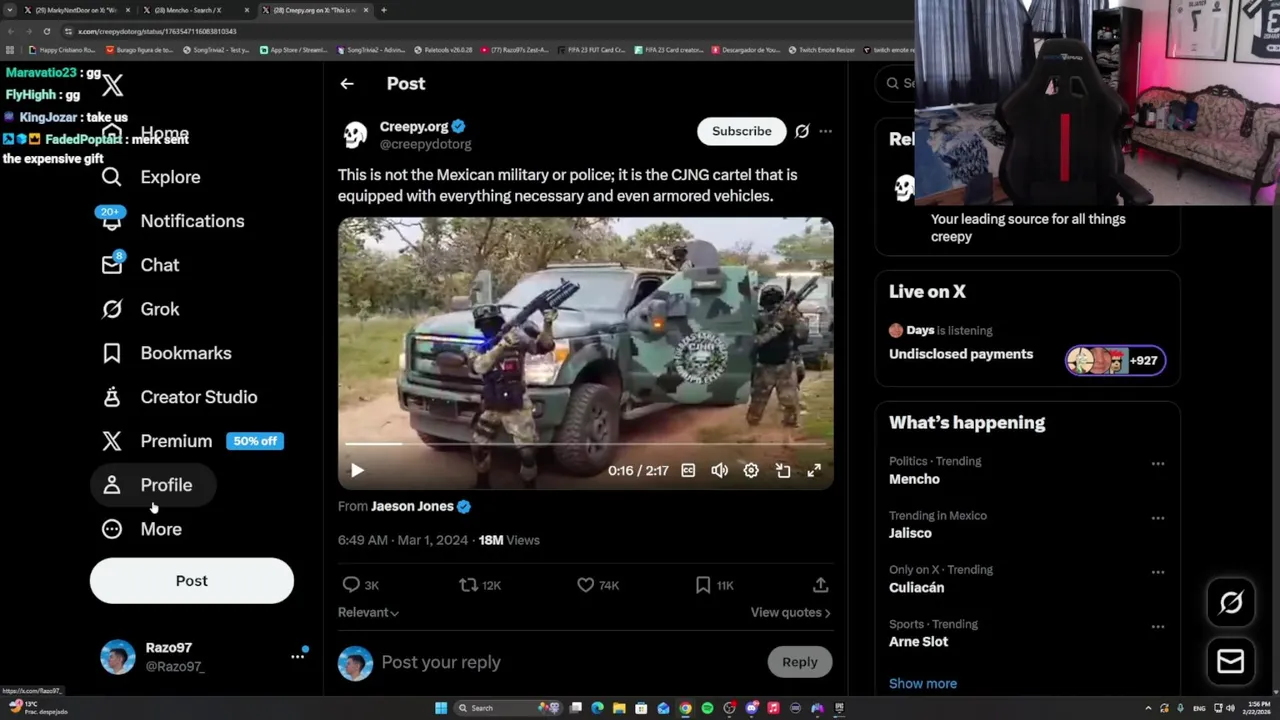
Task: Expand the Relevant replies sort dropdown
Action: pos(368,612)
